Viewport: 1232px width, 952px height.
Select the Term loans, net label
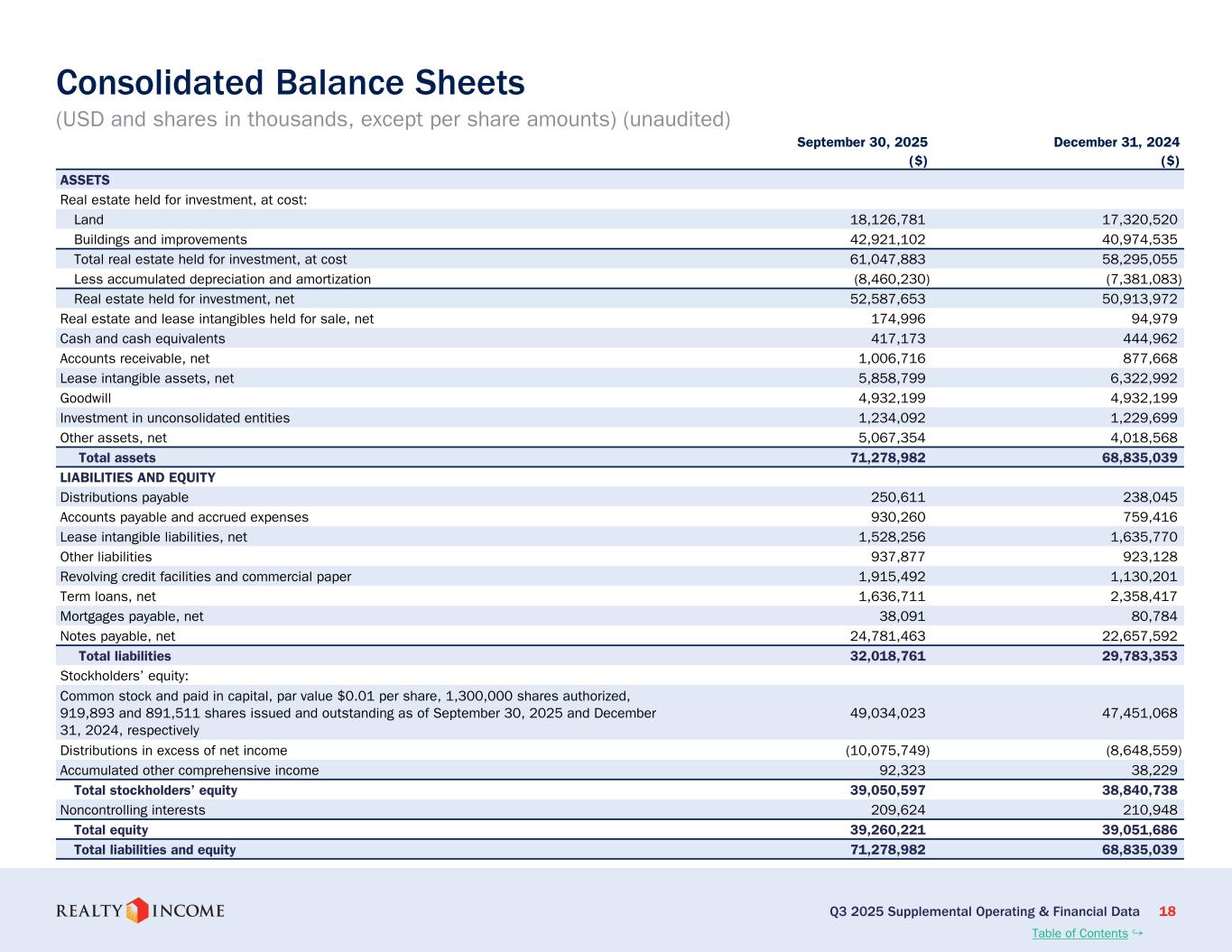click(x=107, y=596)
